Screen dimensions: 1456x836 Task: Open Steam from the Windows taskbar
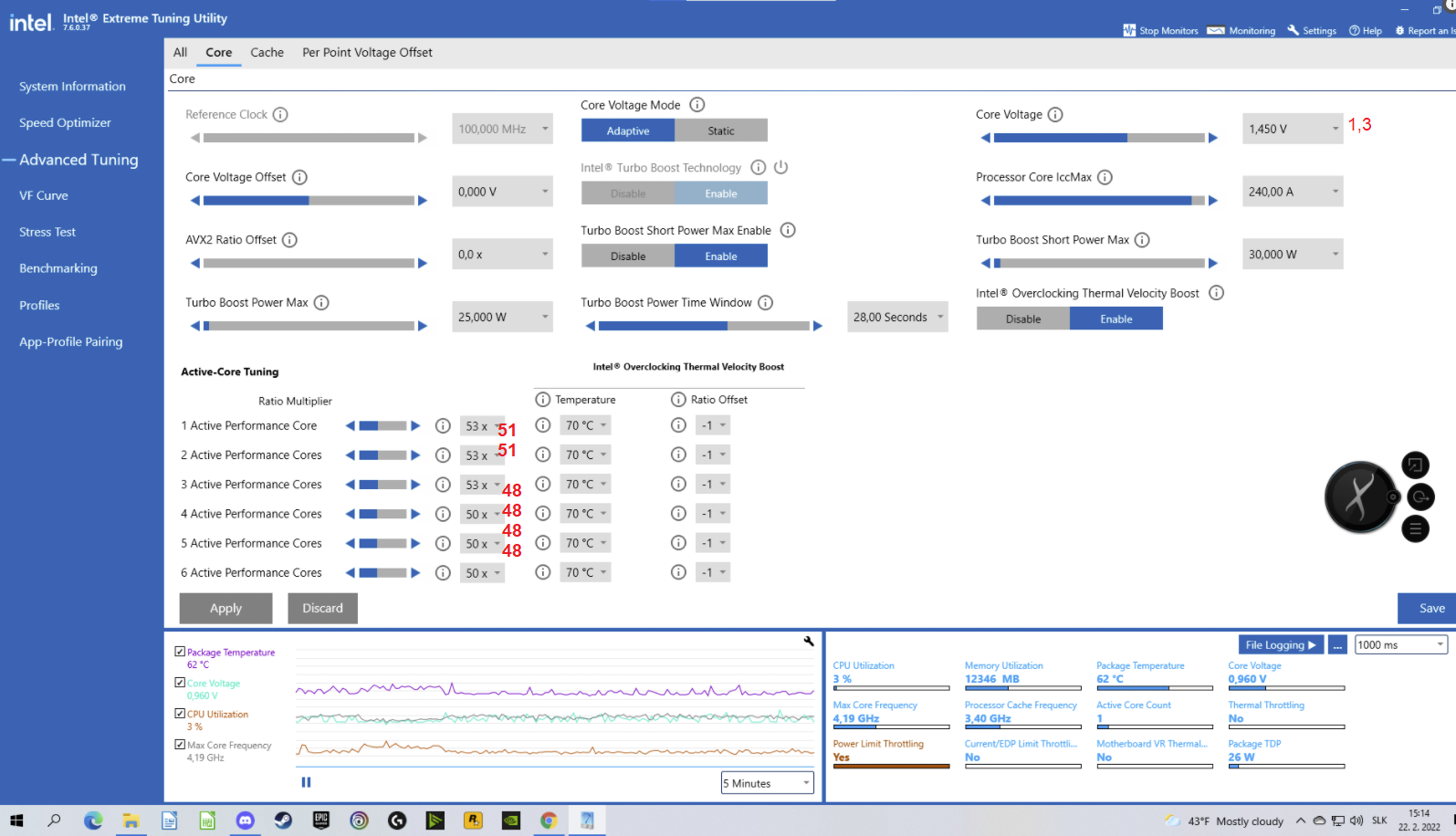click(283, 820)
